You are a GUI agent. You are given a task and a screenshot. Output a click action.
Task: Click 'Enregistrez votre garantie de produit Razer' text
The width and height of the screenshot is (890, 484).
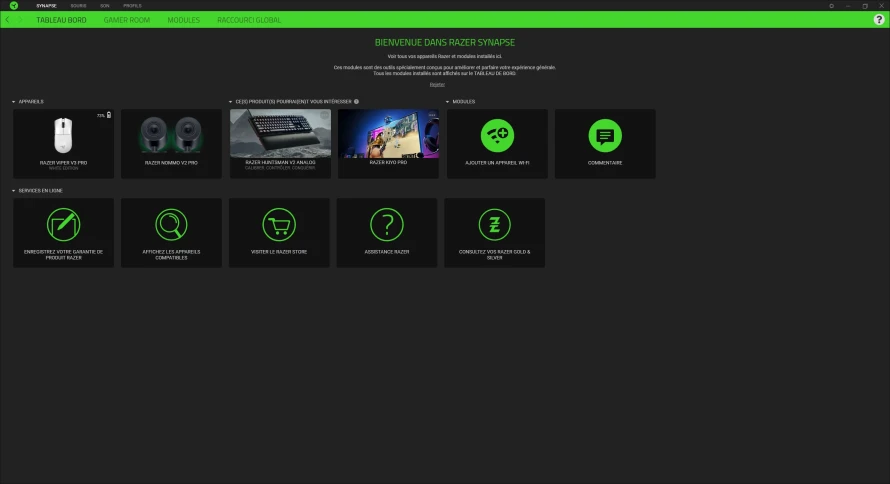point(64,255)
